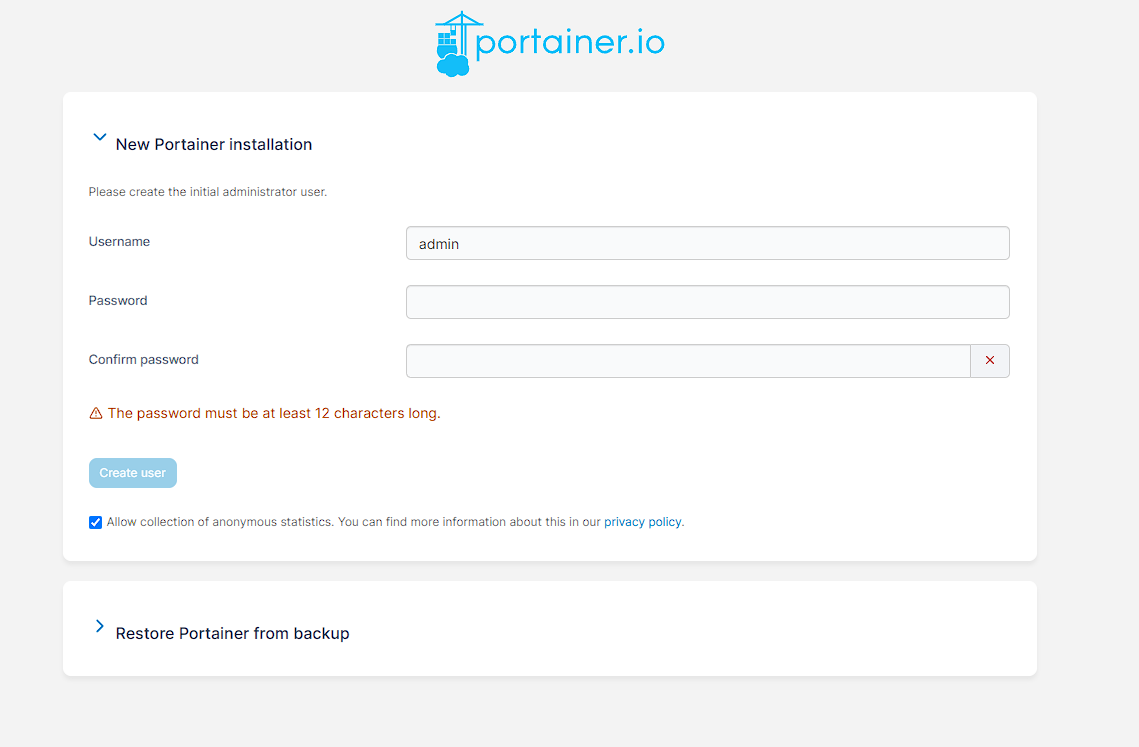Click 'New Portainer installation' heading text
1139x747 pixels.
(214, 145)
